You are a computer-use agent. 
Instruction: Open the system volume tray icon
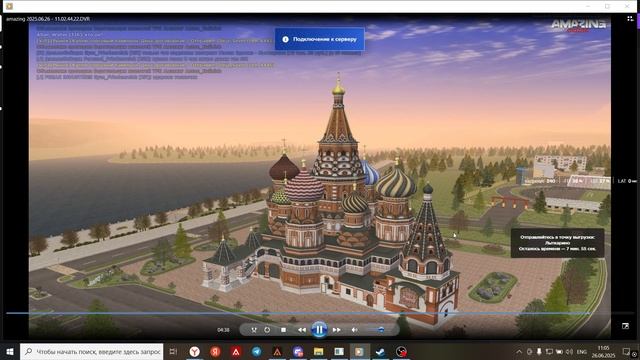coord(569,351)
